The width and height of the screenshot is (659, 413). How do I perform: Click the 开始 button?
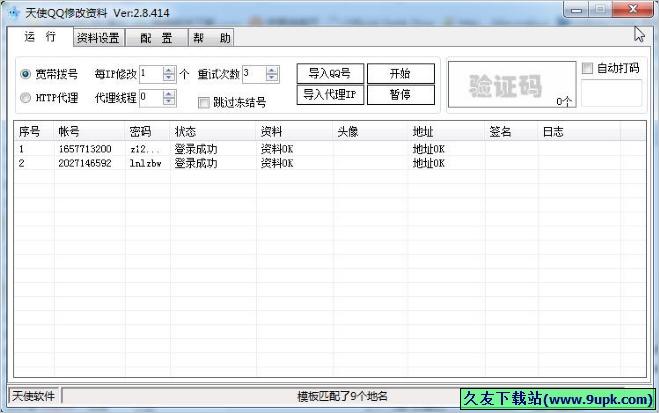[401, 74]
